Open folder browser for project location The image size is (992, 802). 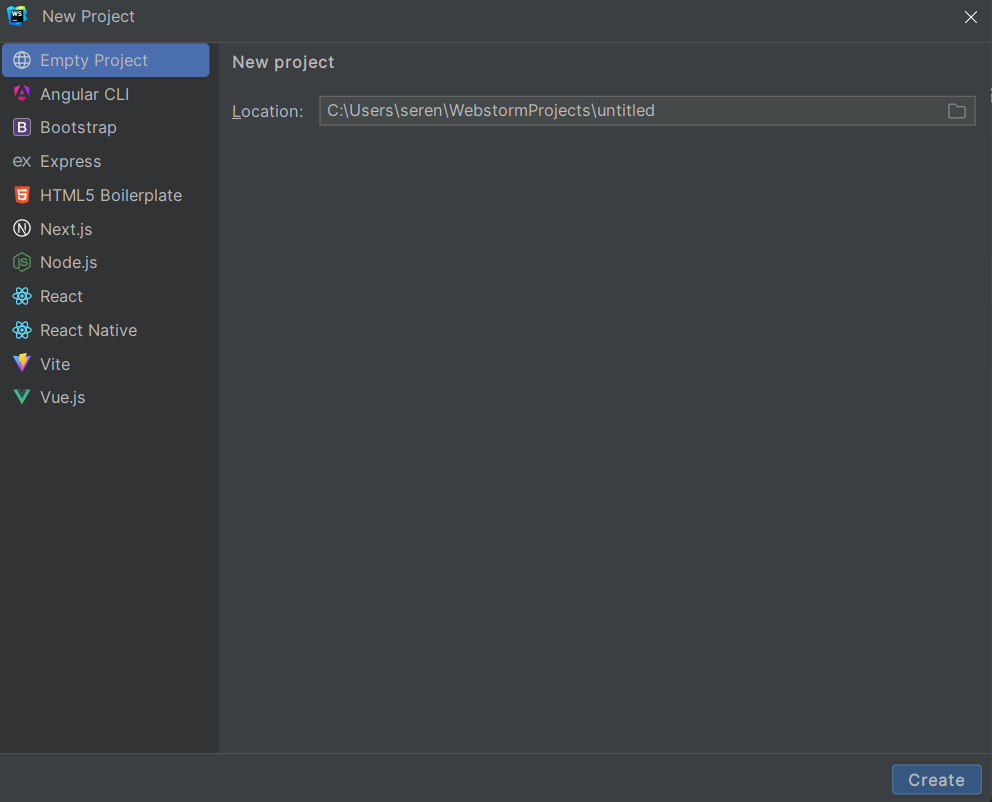957,111
